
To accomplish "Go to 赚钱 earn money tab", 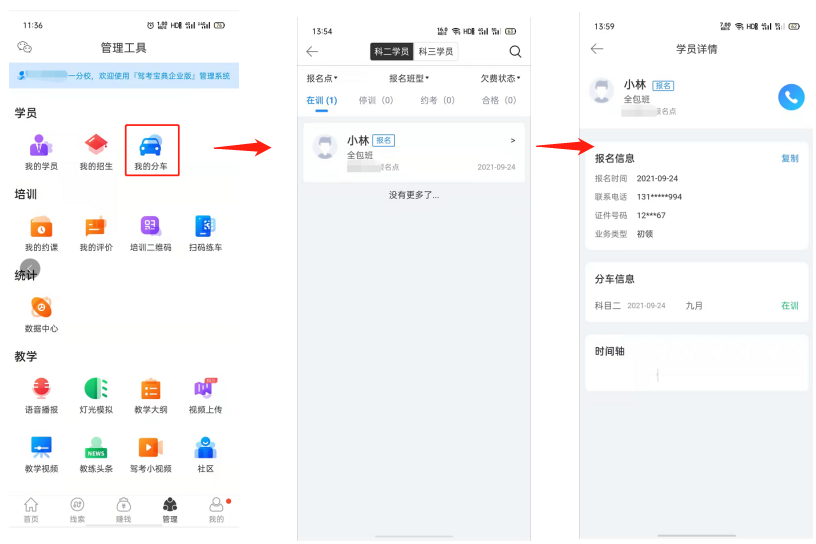I will [123, 510].
